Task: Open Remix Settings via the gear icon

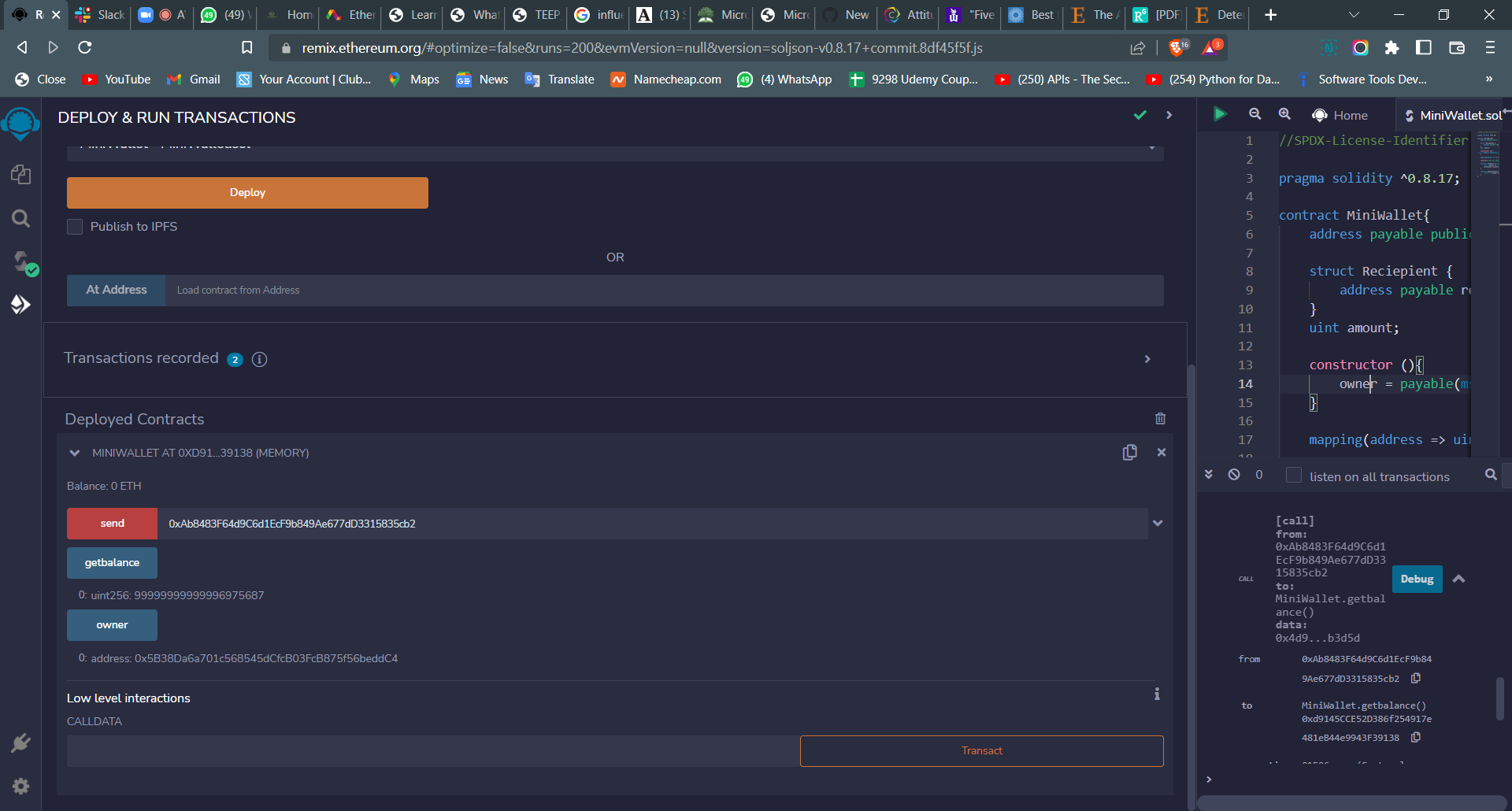Action: [x=21, y=786]
